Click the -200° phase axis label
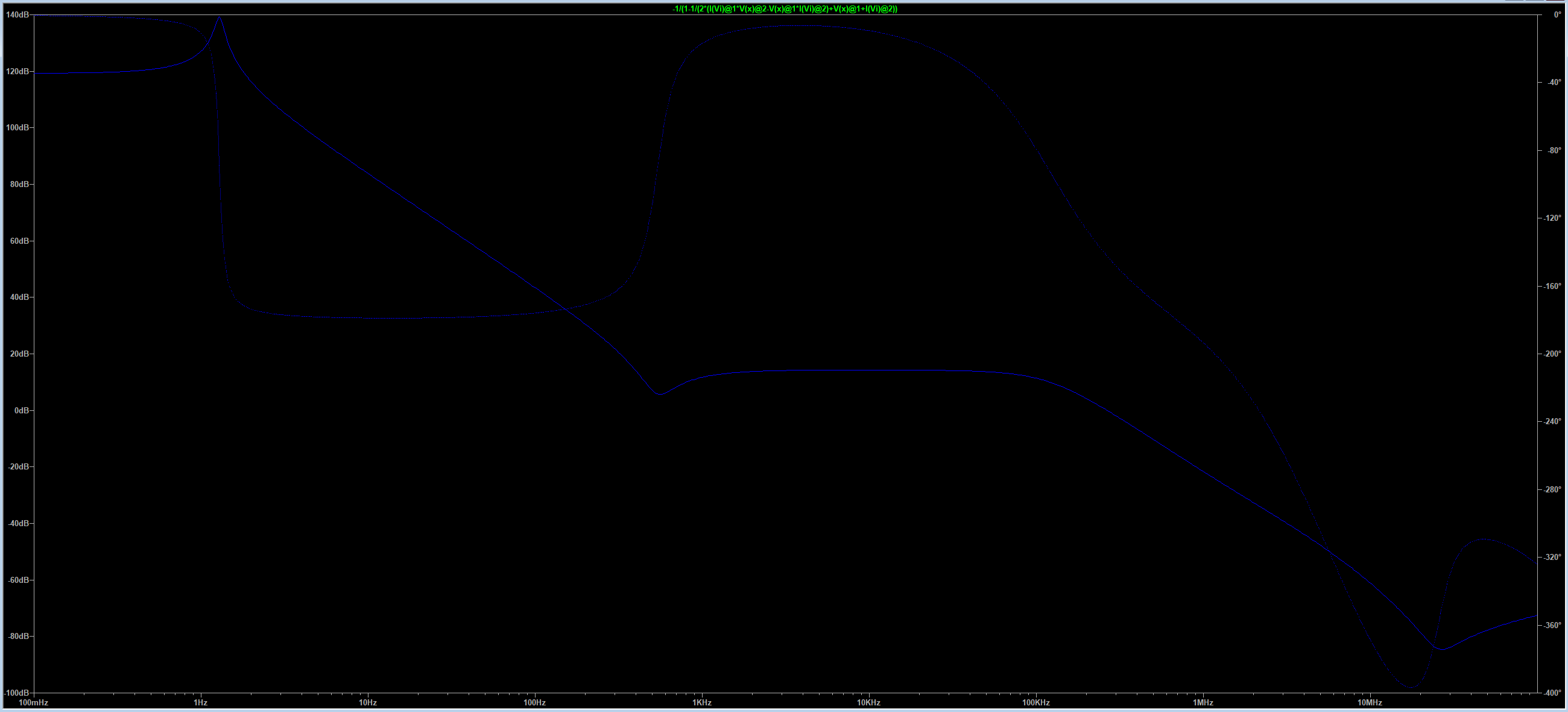 (1554, 354)
